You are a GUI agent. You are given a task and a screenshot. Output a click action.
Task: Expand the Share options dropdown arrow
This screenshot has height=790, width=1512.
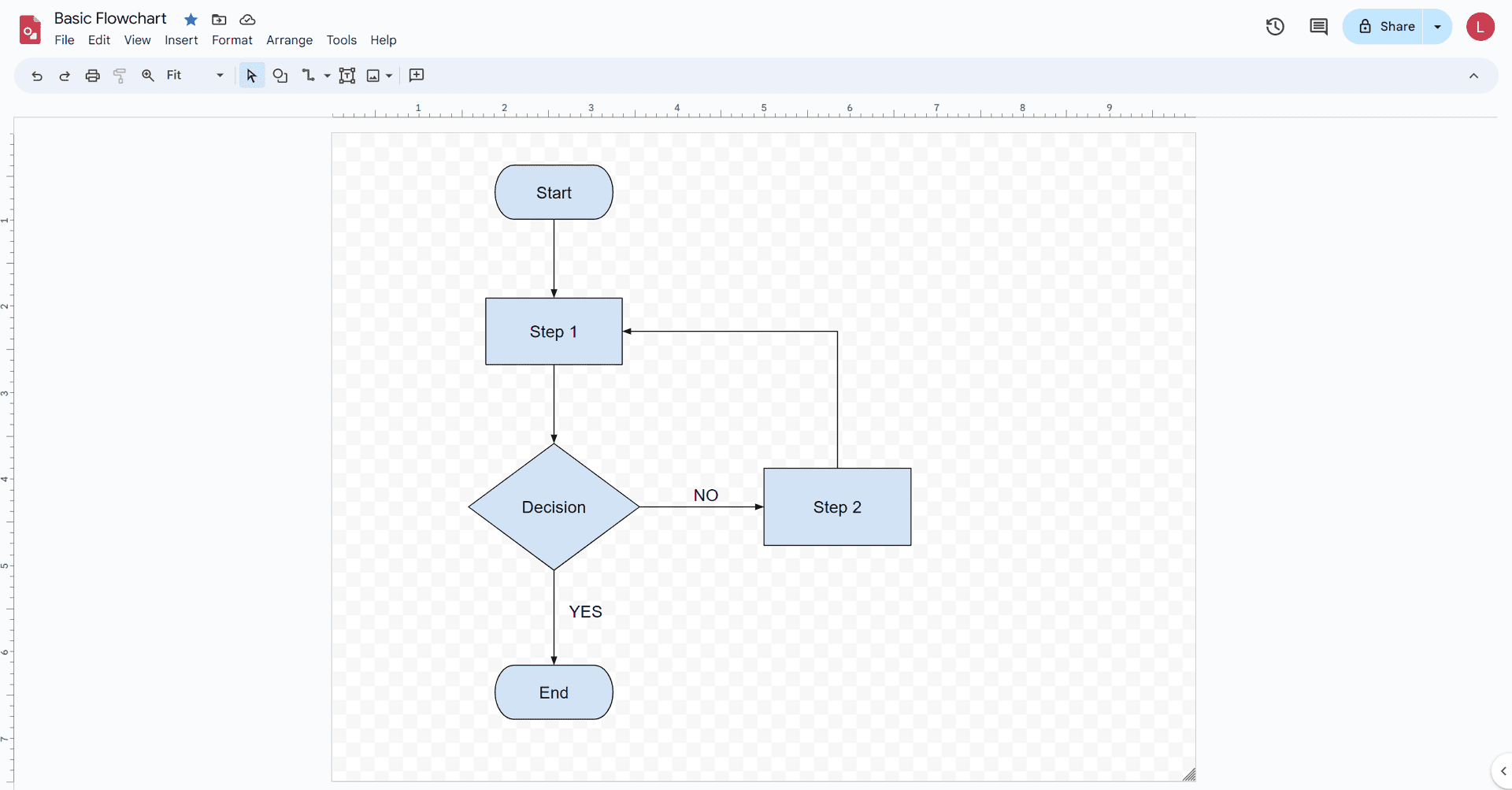[1437, 27]
